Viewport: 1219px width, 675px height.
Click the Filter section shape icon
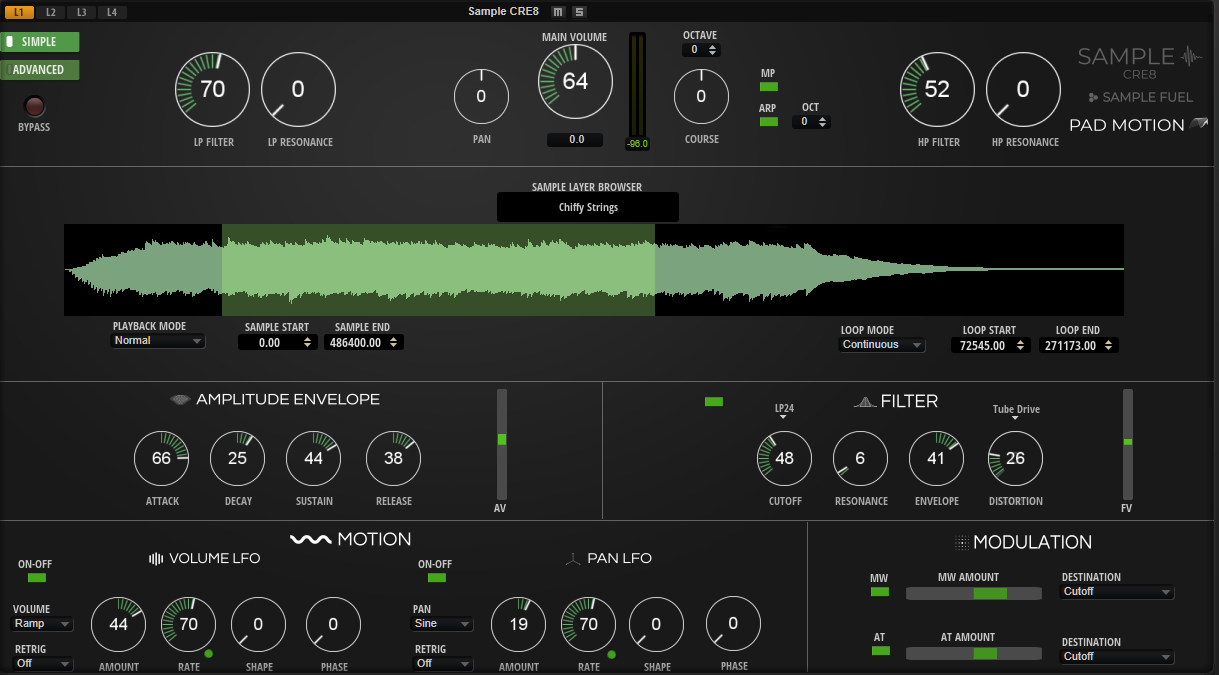tap(864, 402)
